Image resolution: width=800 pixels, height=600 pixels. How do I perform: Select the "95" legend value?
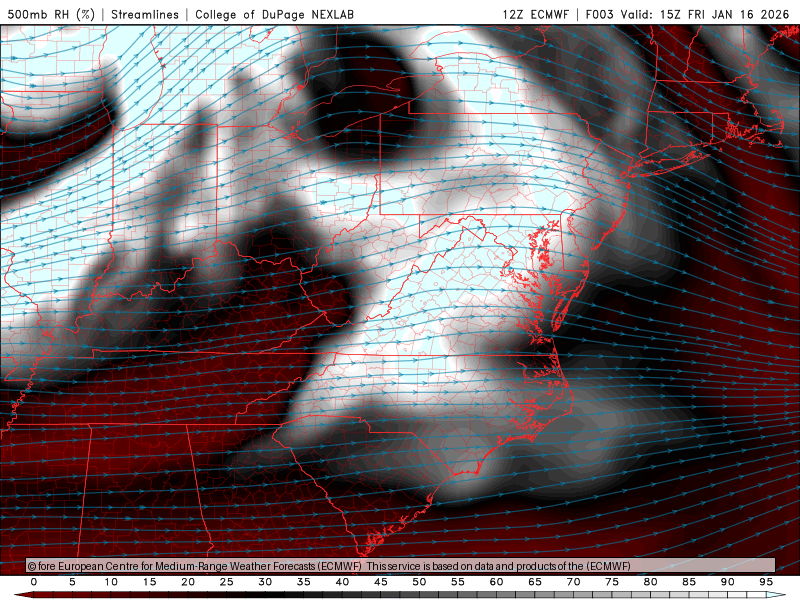766,582
